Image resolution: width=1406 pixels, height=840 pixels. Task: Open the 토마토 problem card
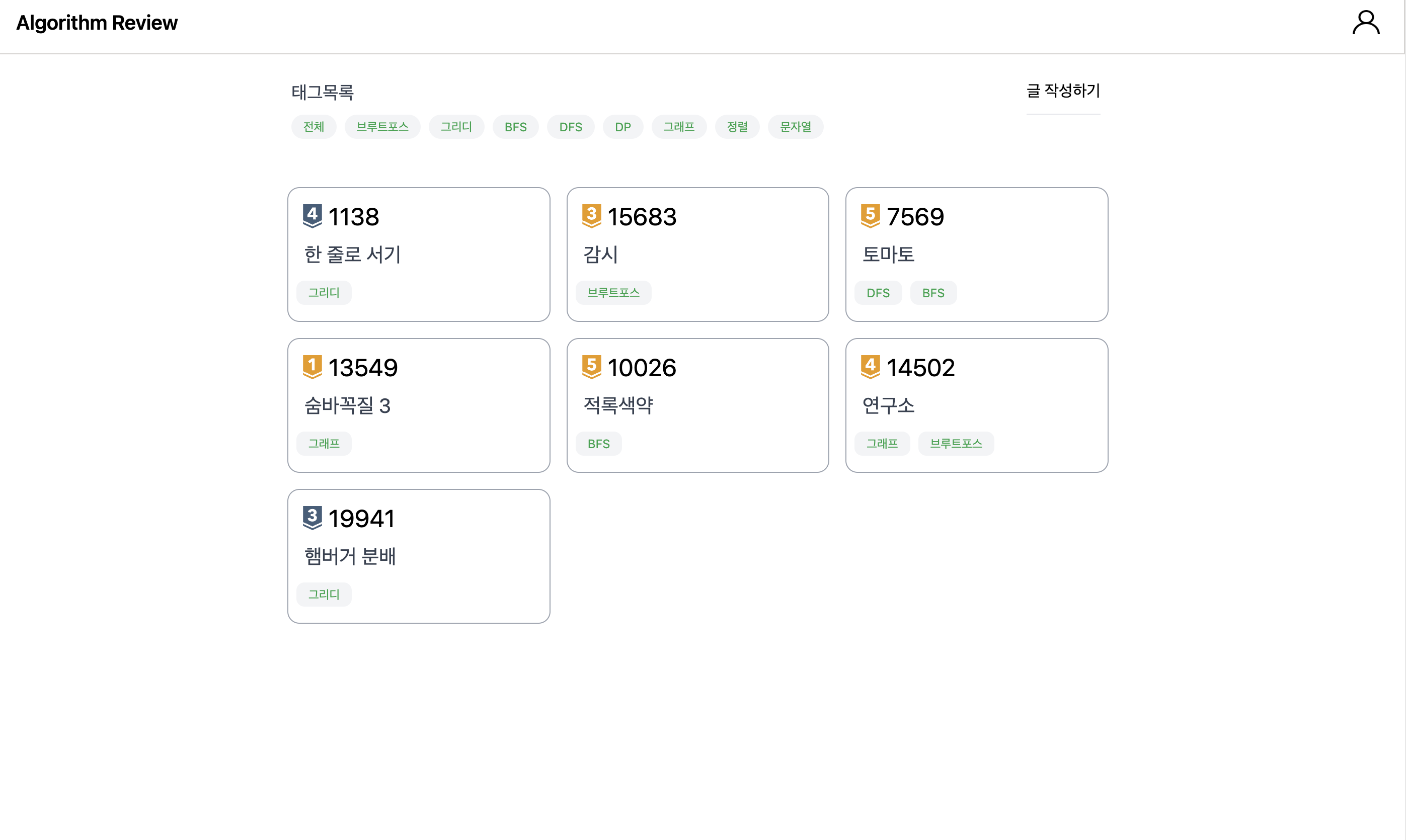tap(976, 254)
